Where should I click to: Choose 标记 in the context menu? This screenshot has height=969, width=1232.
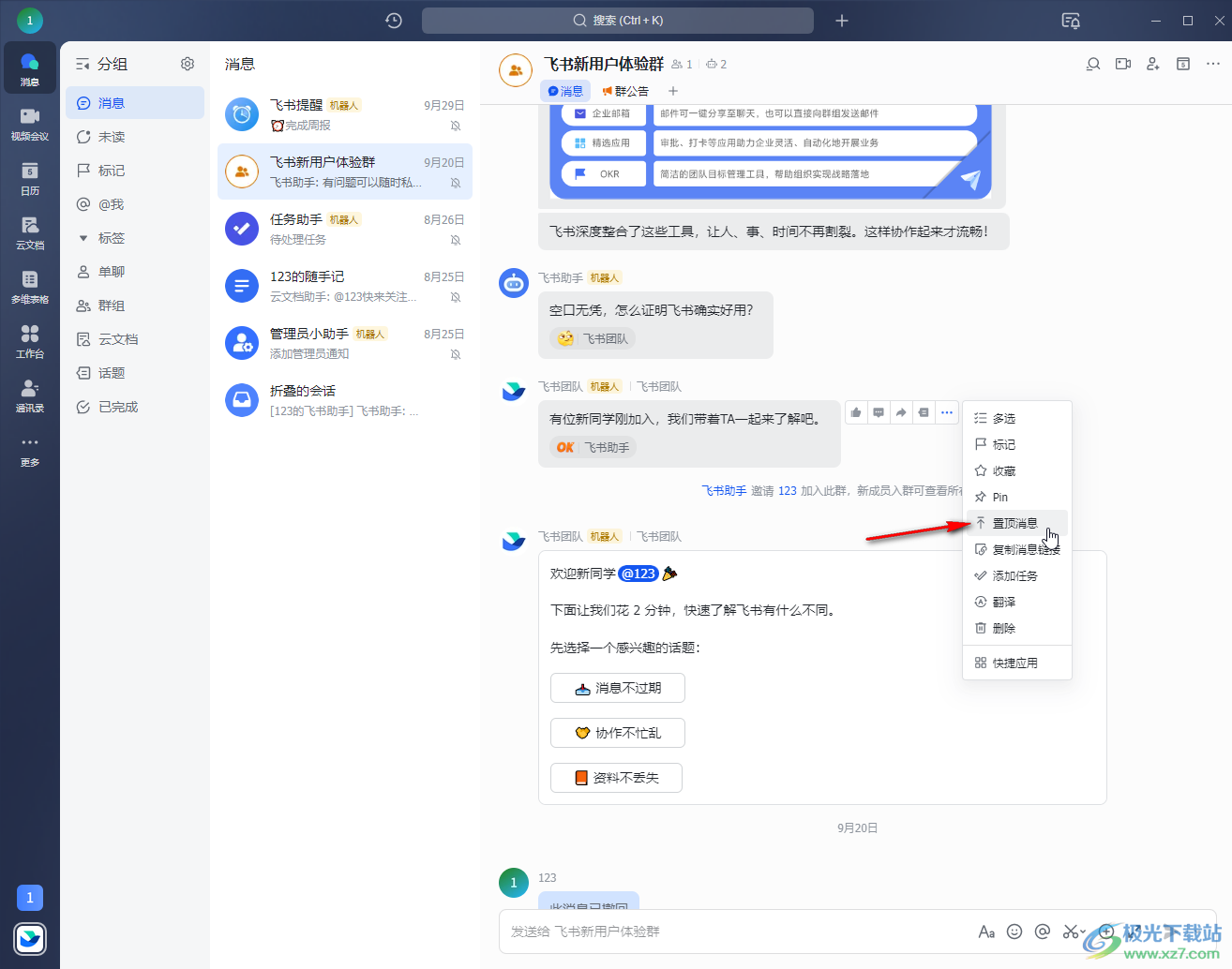click(1017, 444)
